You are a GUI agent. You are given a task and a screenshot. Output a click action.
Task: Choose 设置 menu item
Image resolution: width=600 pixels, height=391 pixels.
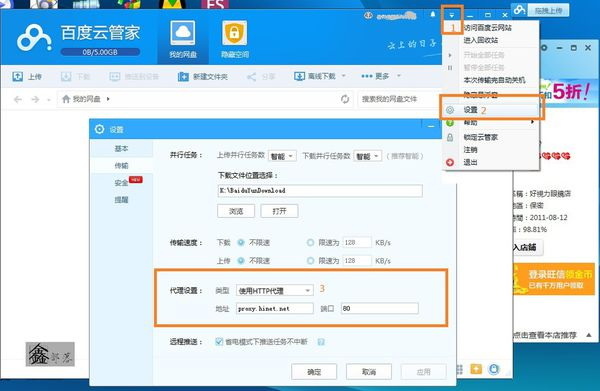coord(492,110)
